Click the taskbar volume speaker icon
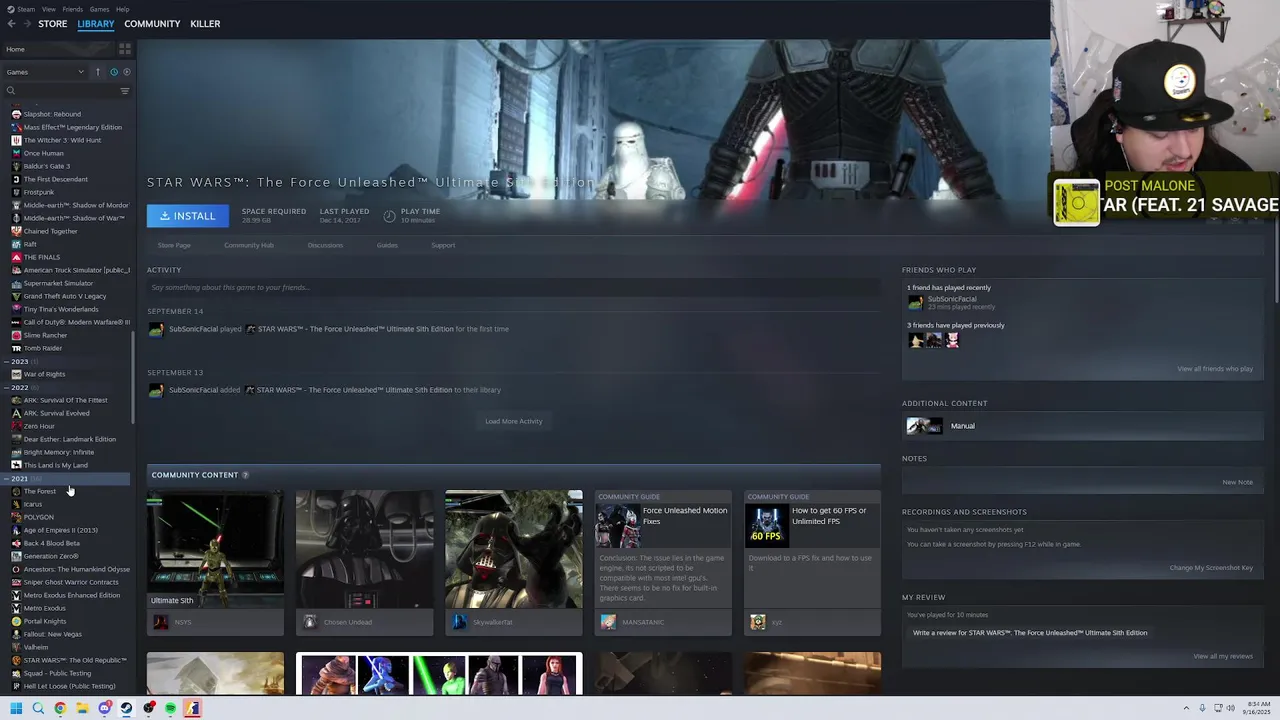The height and width of the screenshot is (720, 1280). pos(1230,708)
